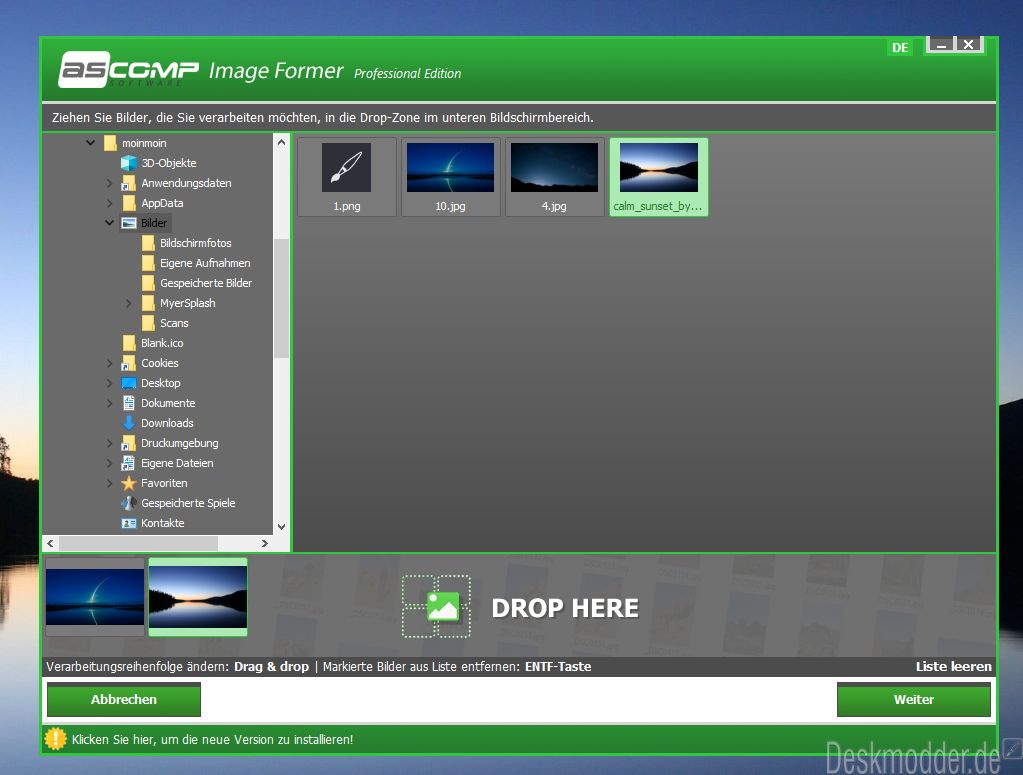
Task: Open the 3D-Objekte cube icon
Action: coord(129,163)
